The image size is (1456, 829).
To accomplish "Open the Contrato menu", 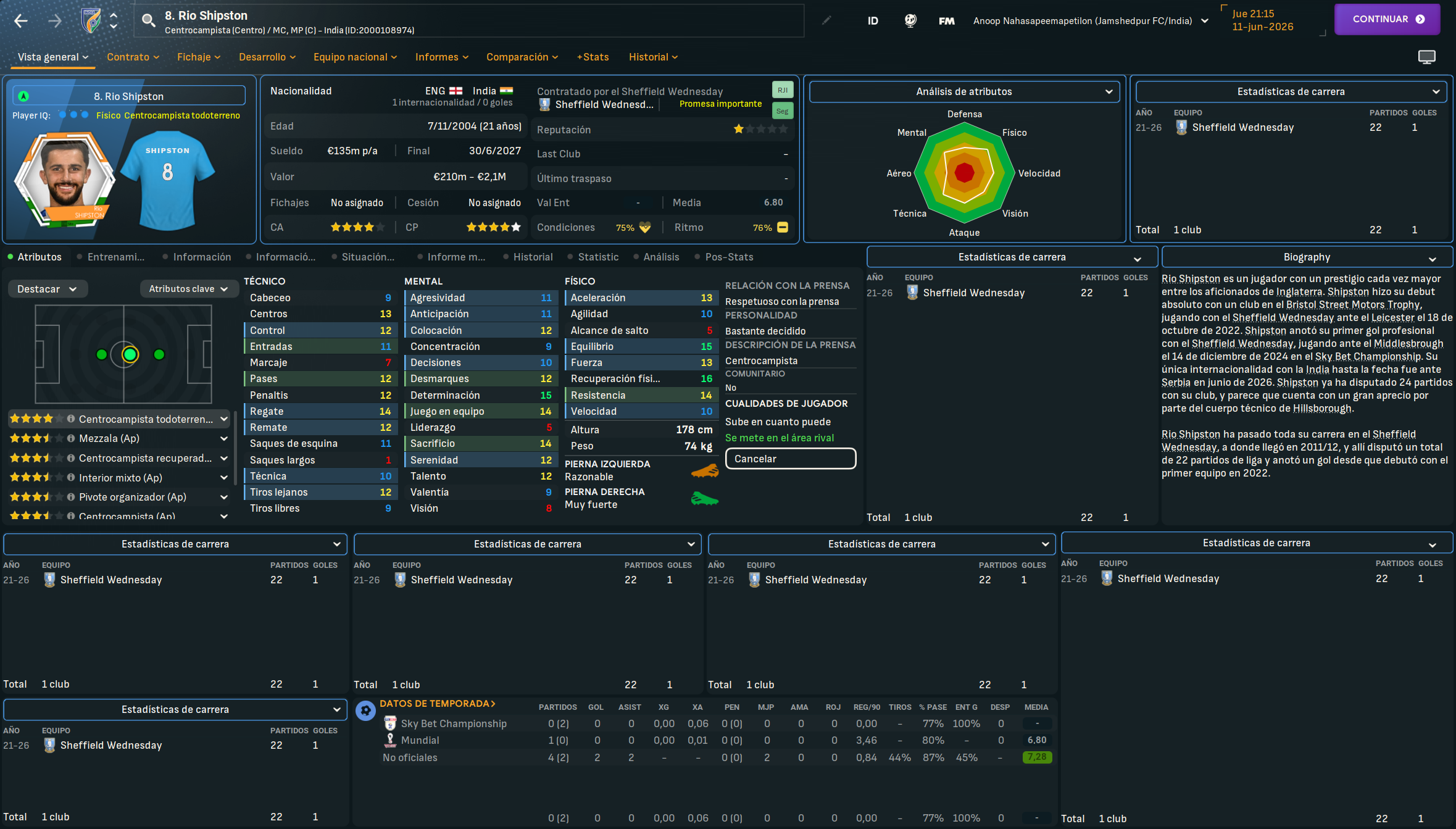I will [x=133, y=57].
